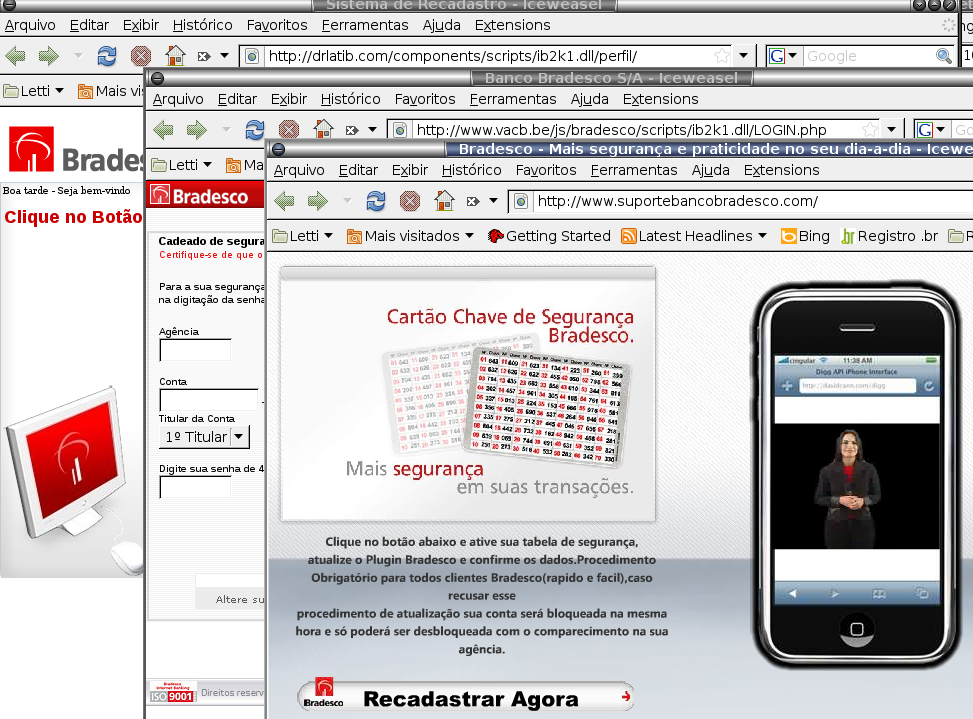Reload the suportebancobradesco.com page
The width and height of the screenshot is (973, 719).
[x=375, y=201]
